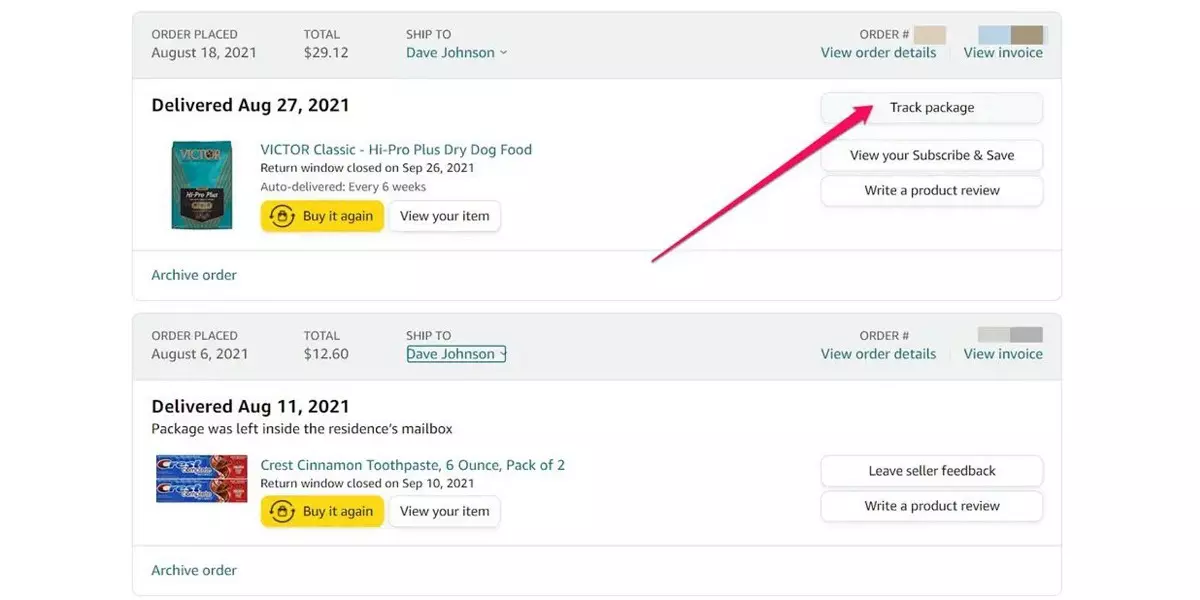Open View your Subscribe & Save
Screen dimensions: 1200x600
pos(931,155)
